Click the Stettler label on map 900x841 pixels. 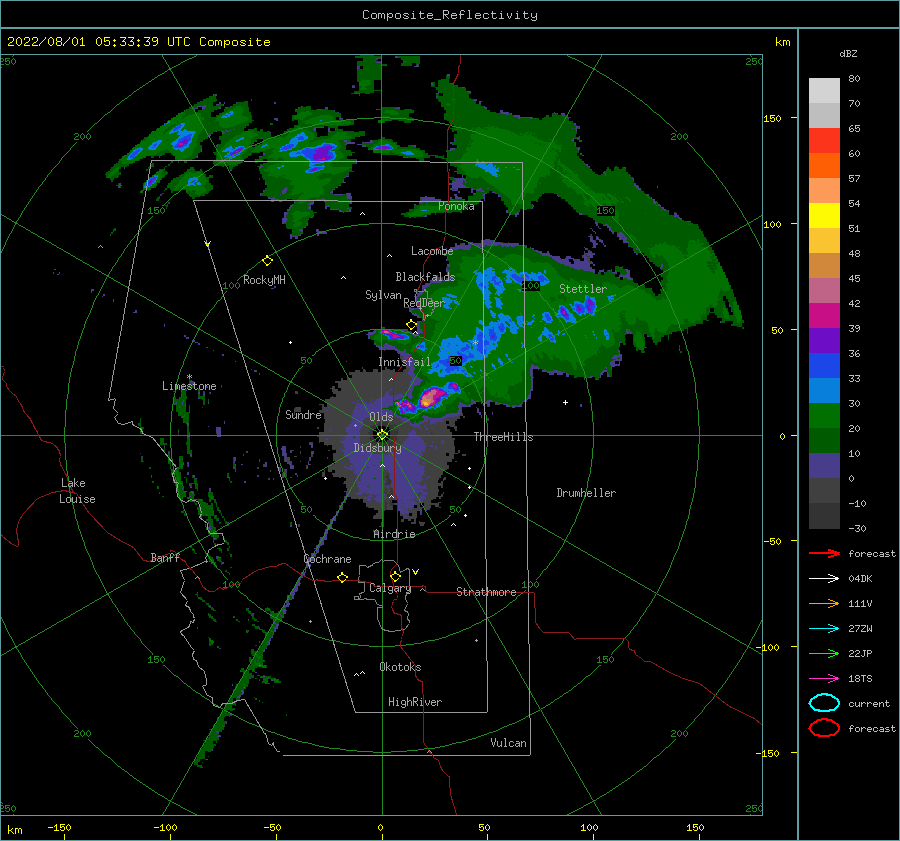click(583, 289)
